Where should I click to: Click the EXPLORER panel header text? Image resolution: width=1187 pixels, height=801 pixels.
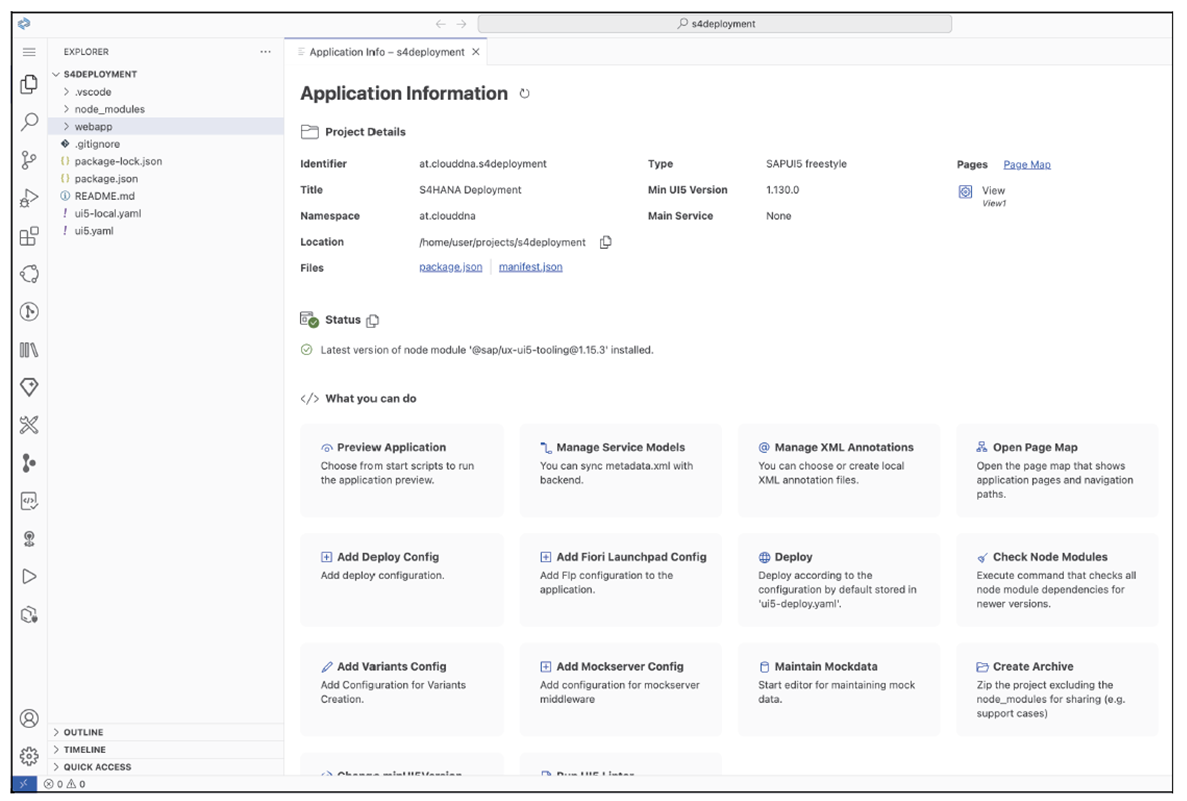point(86,52)
